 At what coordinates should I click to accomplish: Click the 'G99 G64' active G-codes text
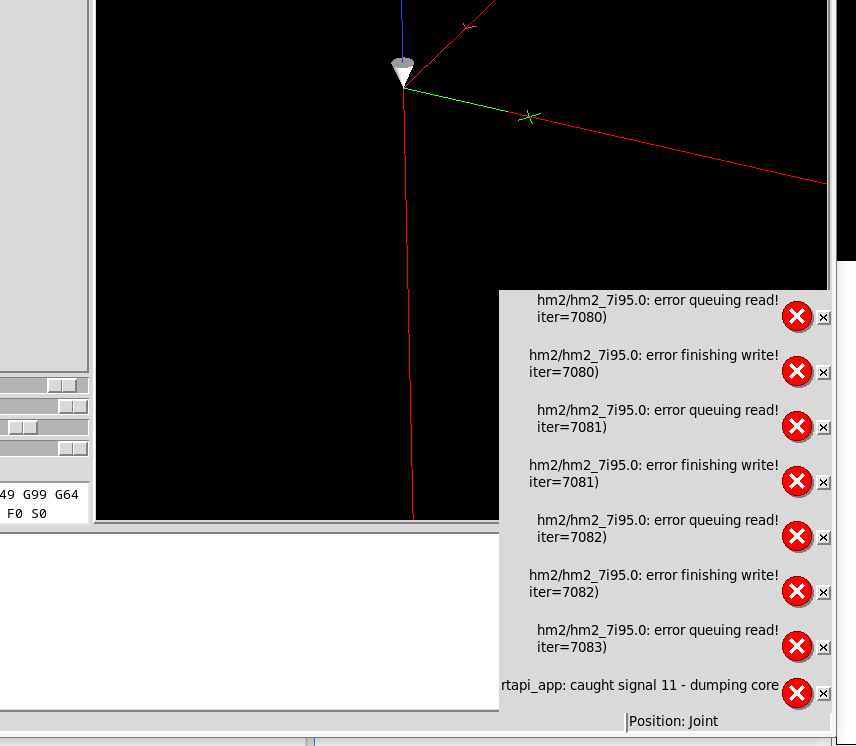pyautogui.click(x=51, y=495)
